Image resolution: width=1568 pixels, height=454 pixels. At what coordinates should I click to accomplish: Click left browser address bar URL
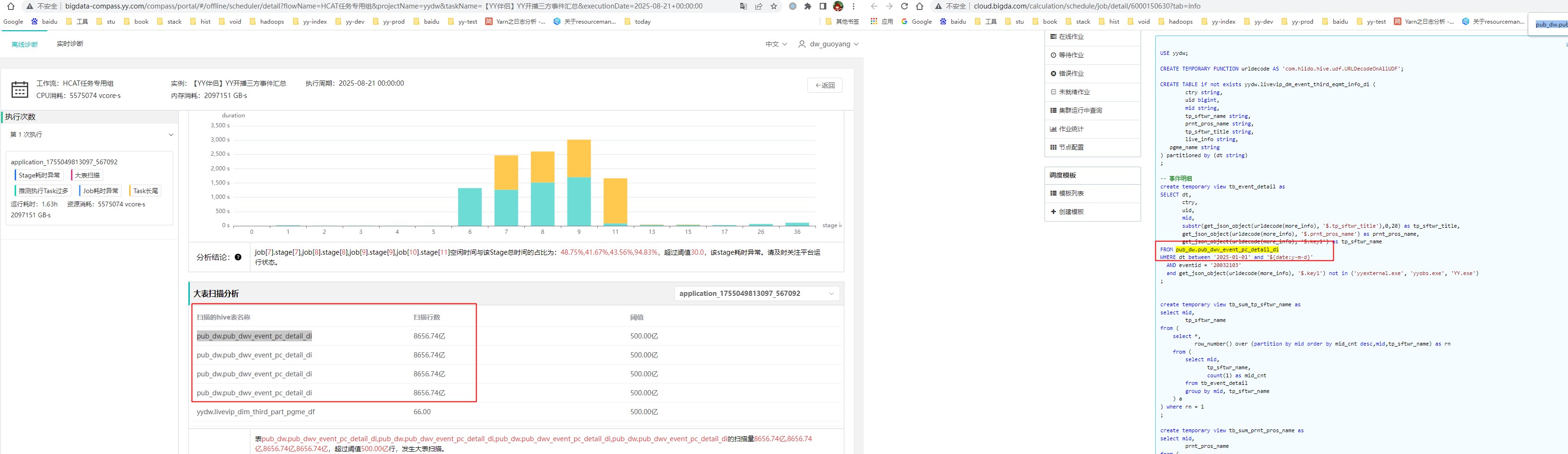[383, 6]
